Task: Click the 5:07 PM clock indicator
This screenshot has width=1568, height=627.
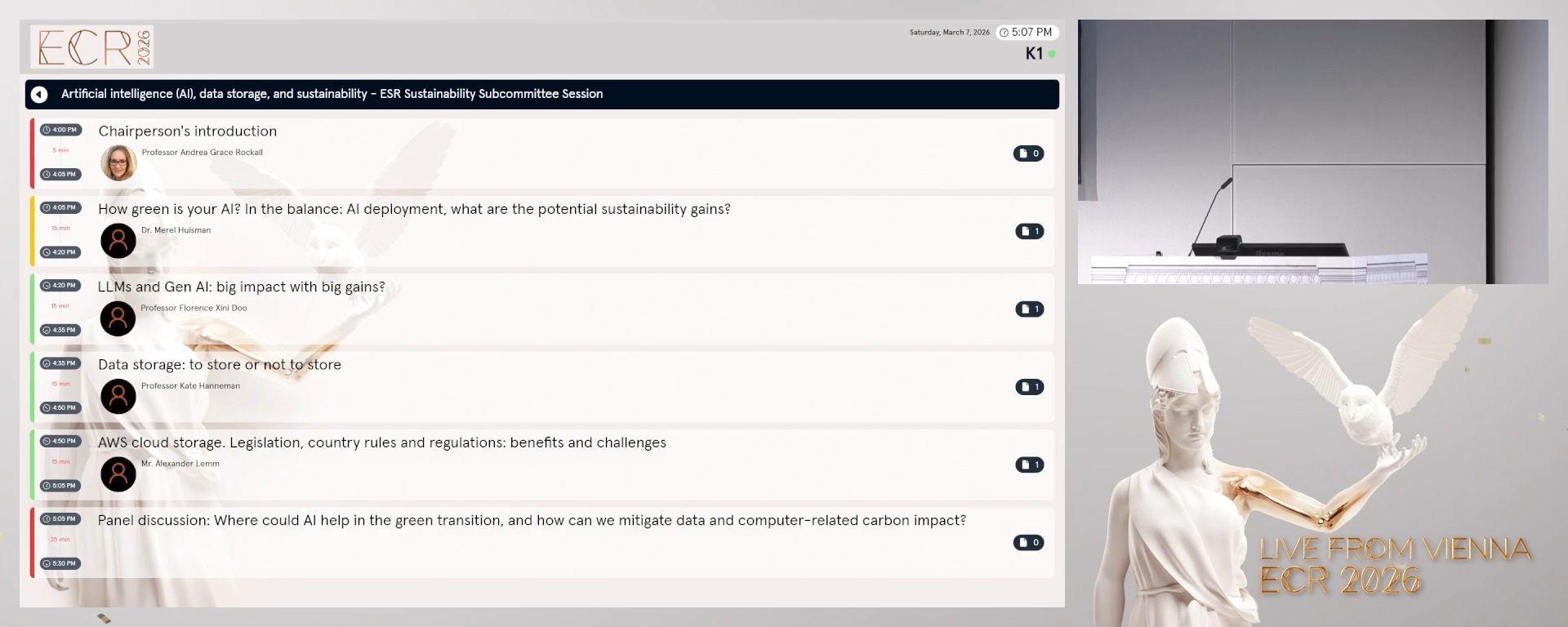Action: click(x=1027, y=33)
